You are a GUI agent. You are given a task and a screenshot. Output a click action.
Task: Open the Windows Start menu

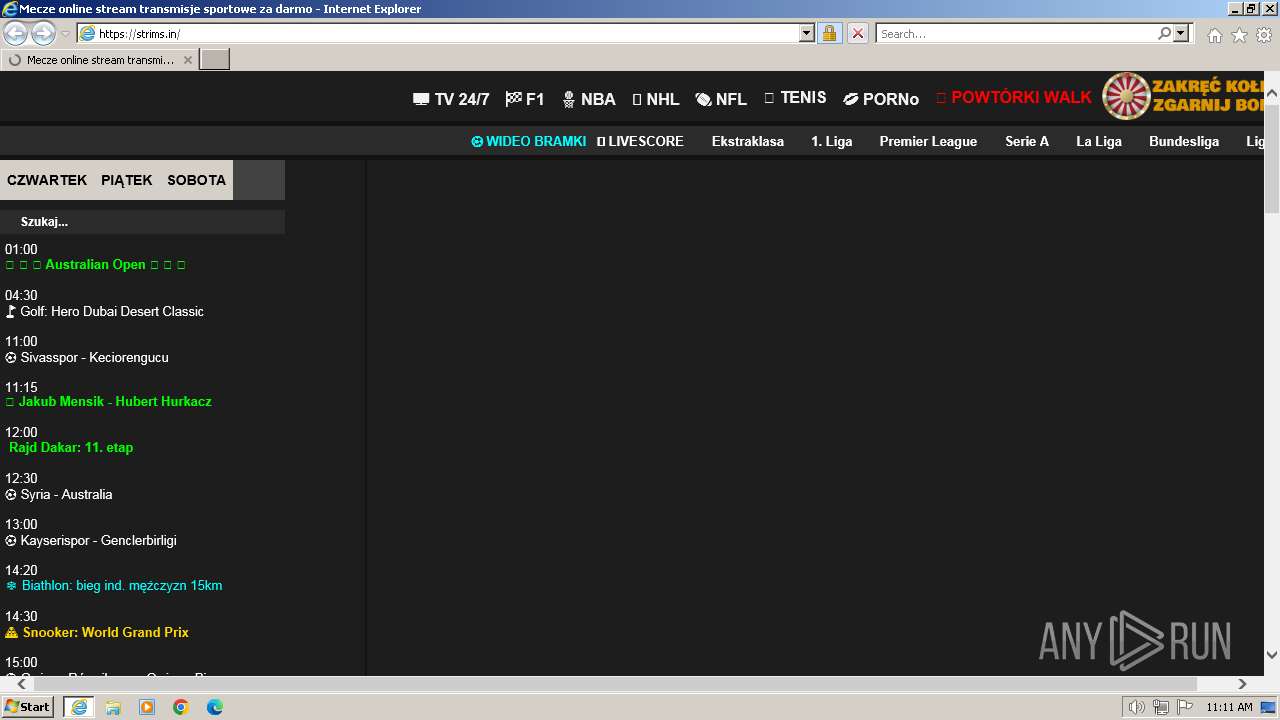tap(27, 707)
